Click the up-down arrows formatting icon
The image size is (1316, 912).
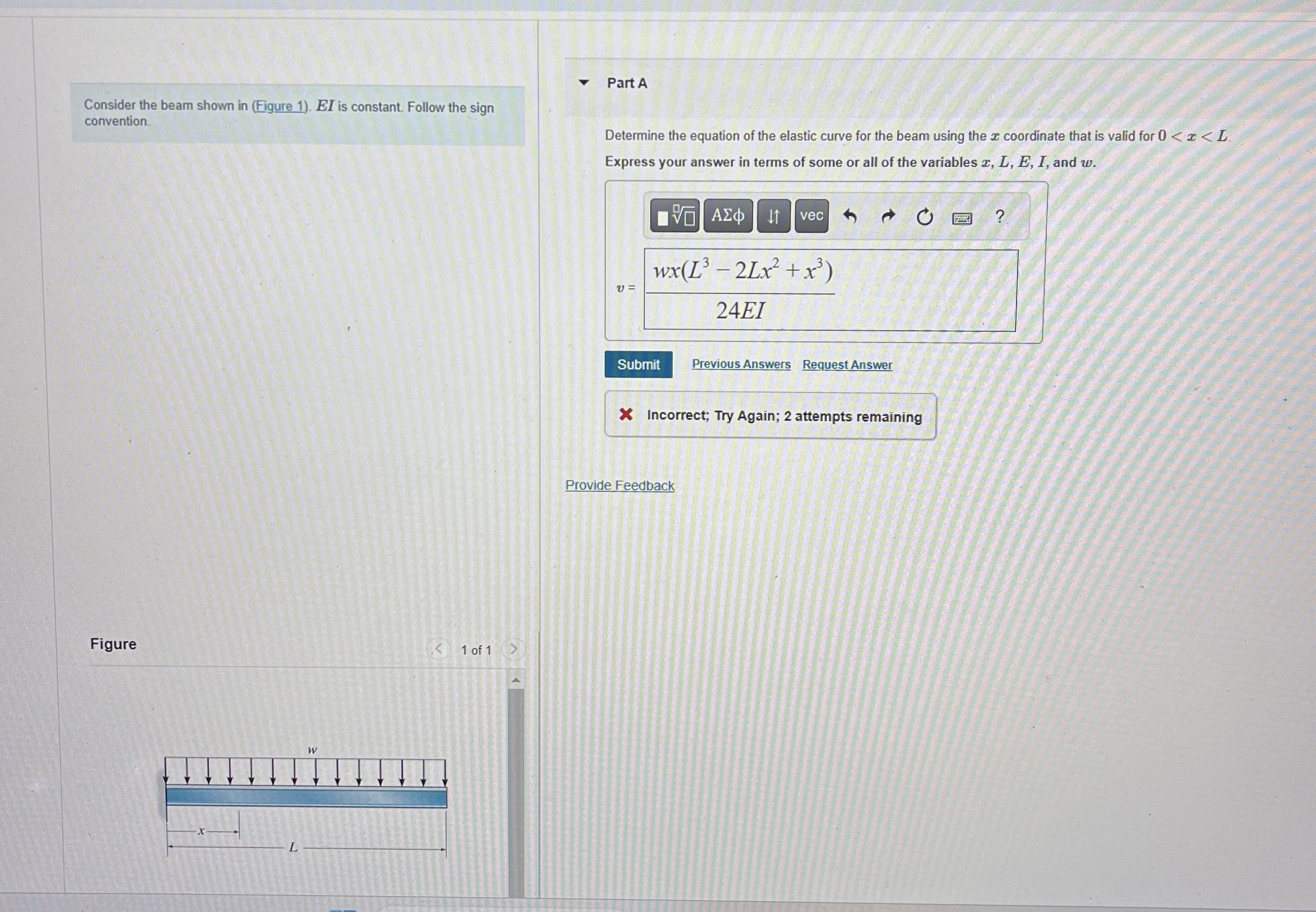pos(772,216)
